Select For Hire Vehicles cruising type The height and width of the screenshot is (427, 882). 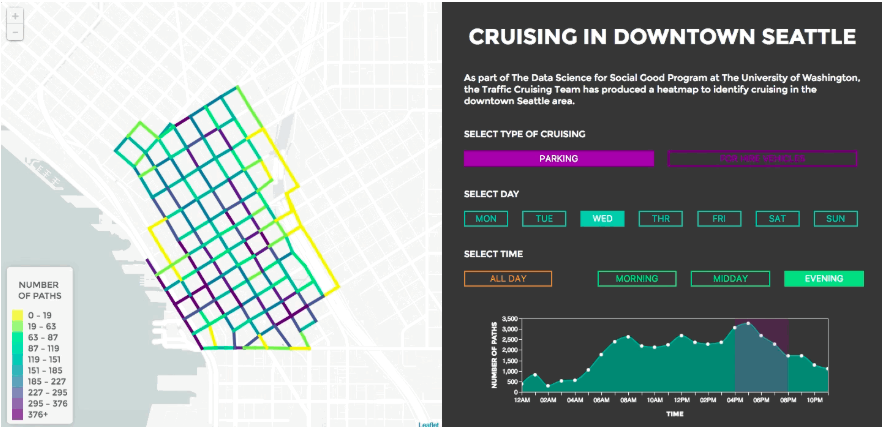[762, 159]
